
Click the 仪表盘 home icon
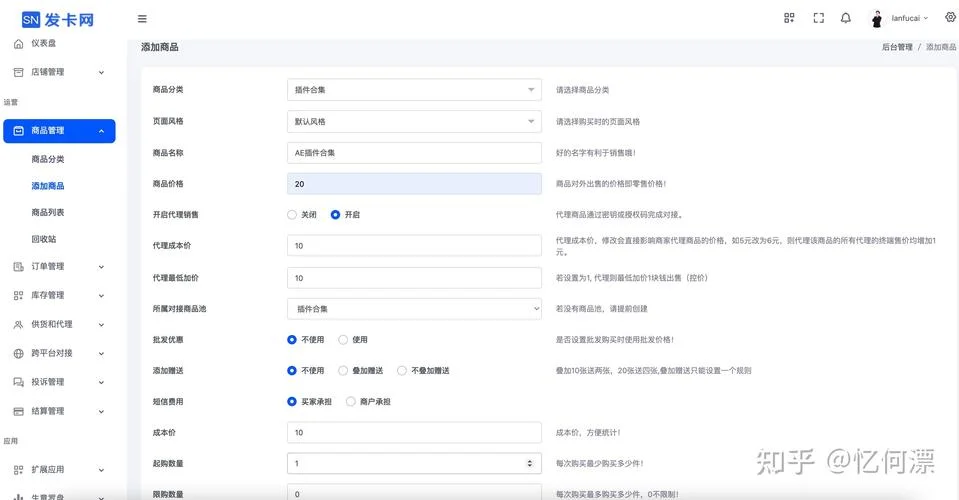click(18, 43)
